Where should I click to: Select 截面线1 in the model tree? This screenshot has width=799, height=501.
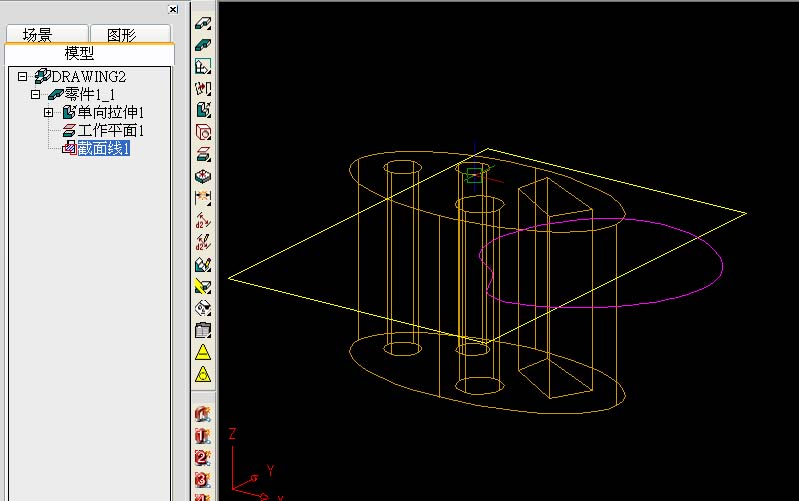click(x=103, y=148)
